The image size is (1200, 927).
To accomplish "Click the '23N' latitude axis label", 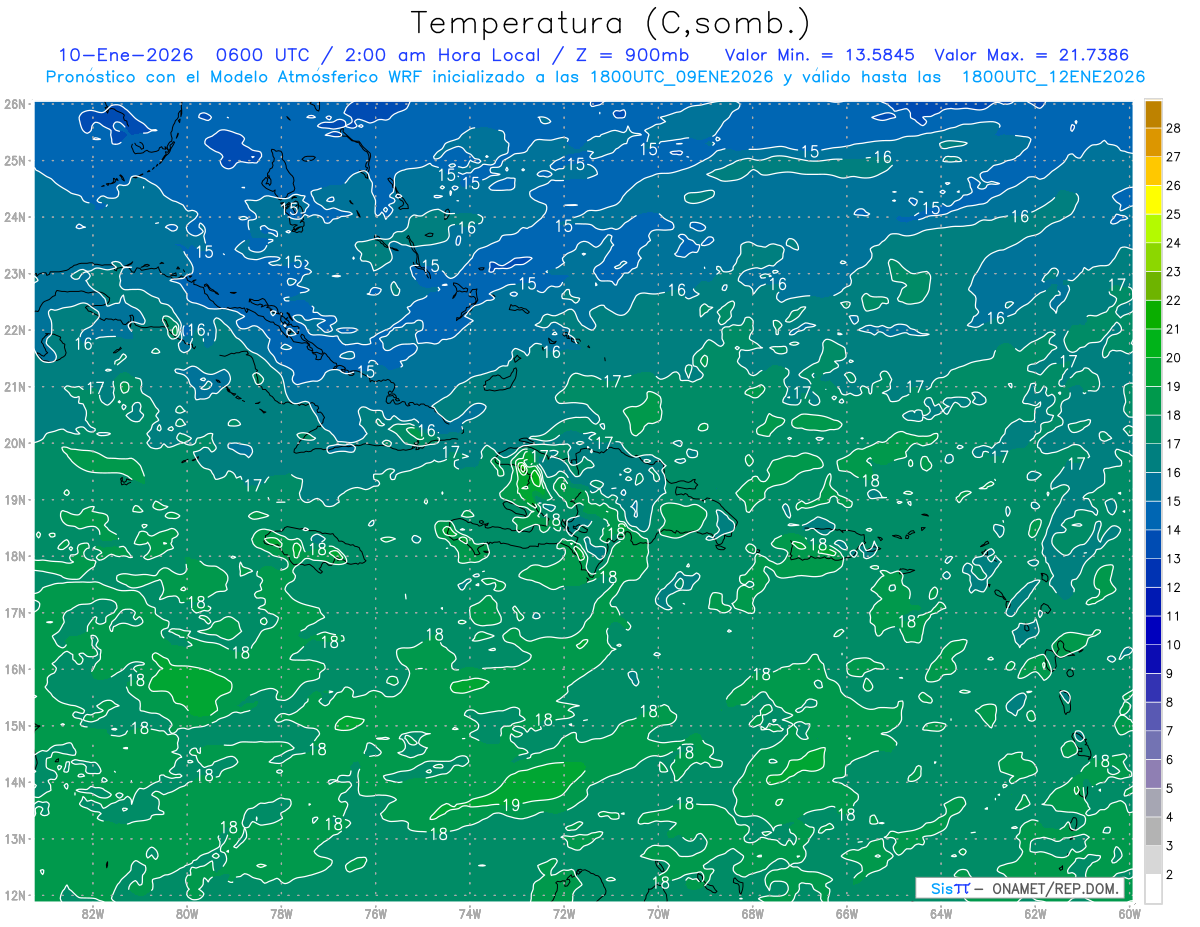I will tap(15, 274).
